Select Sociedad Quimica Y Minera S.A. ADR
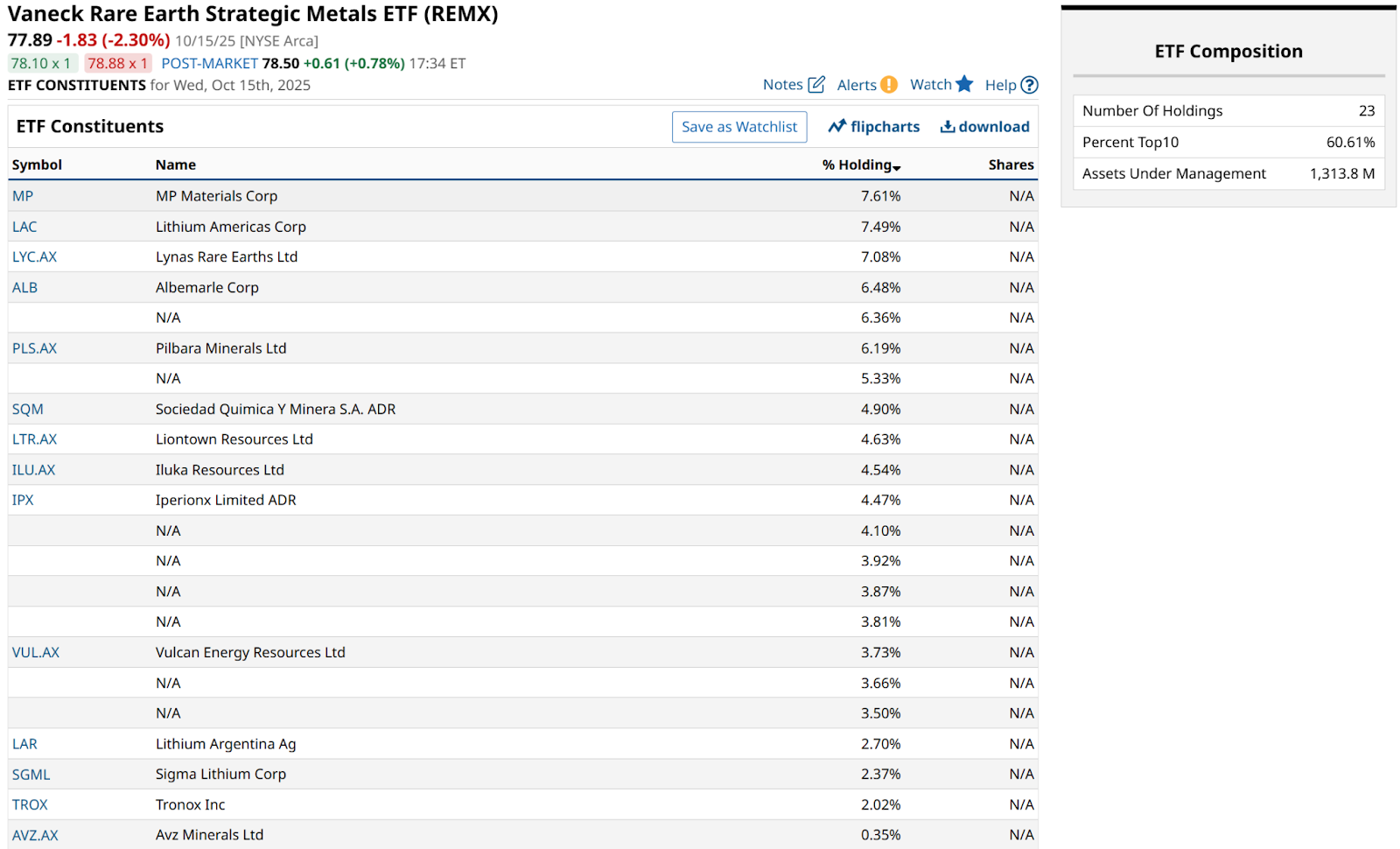Viewport: 1400px width, 849px height. pyautogui.click(x=276, y=409)
